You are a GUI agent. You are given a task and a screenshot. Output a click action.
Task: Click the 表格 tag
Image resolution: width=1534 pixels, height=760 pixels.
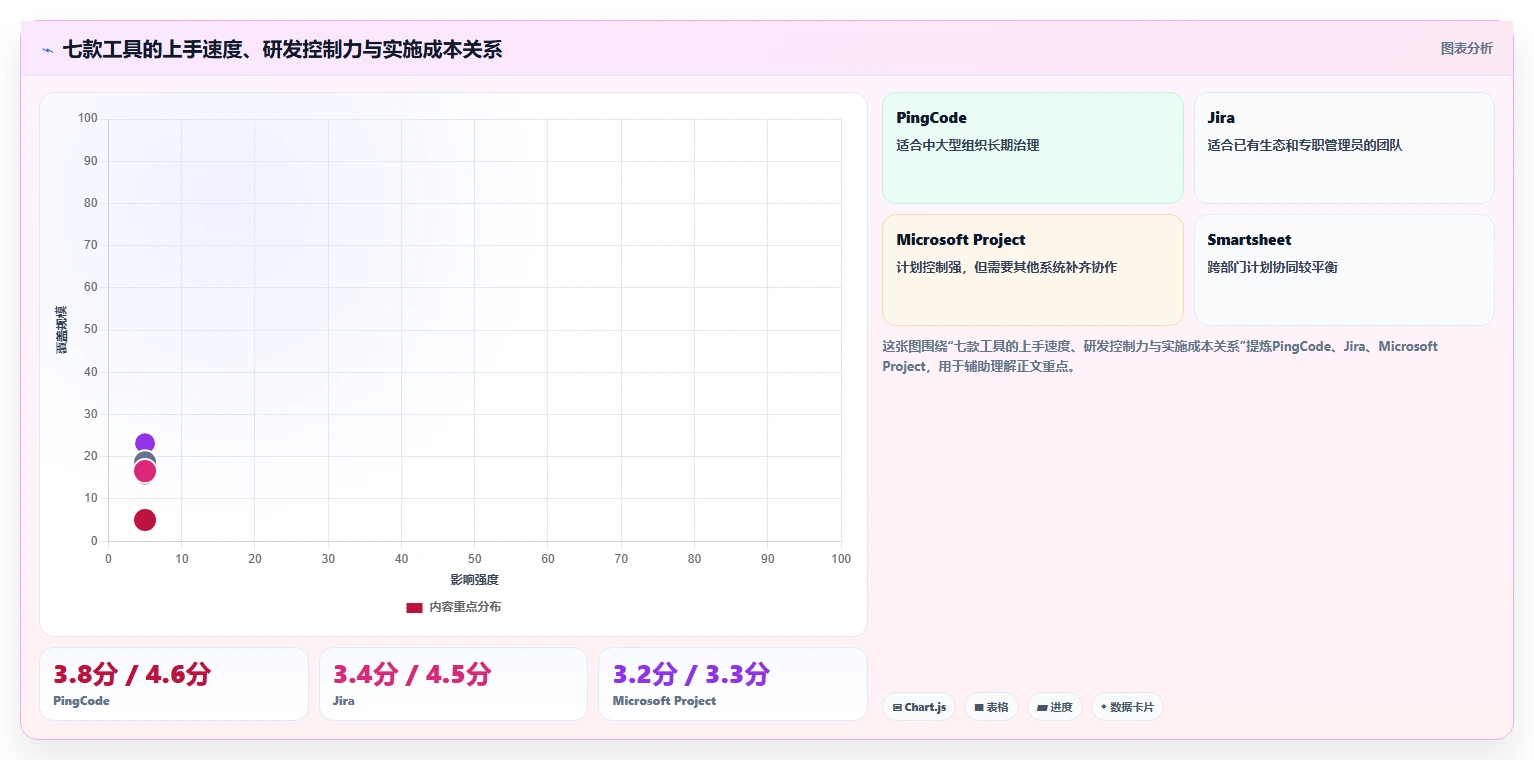(x=991, y=707)
